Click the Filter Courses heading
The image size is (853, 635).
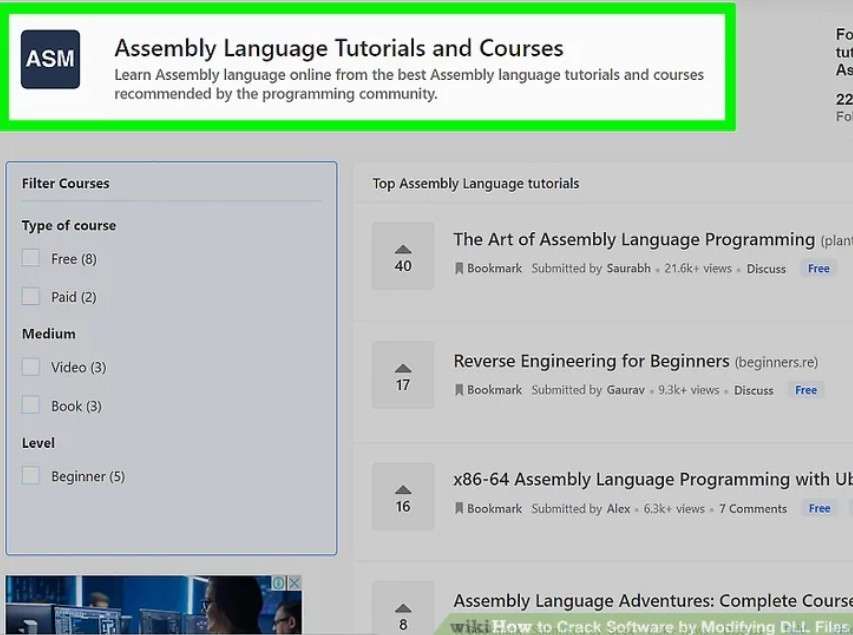click(x=65, y=183)
